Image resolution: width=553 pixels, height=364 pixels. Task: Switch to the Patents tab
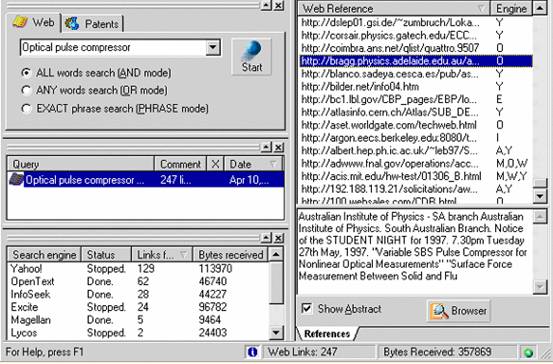[93, 24]
